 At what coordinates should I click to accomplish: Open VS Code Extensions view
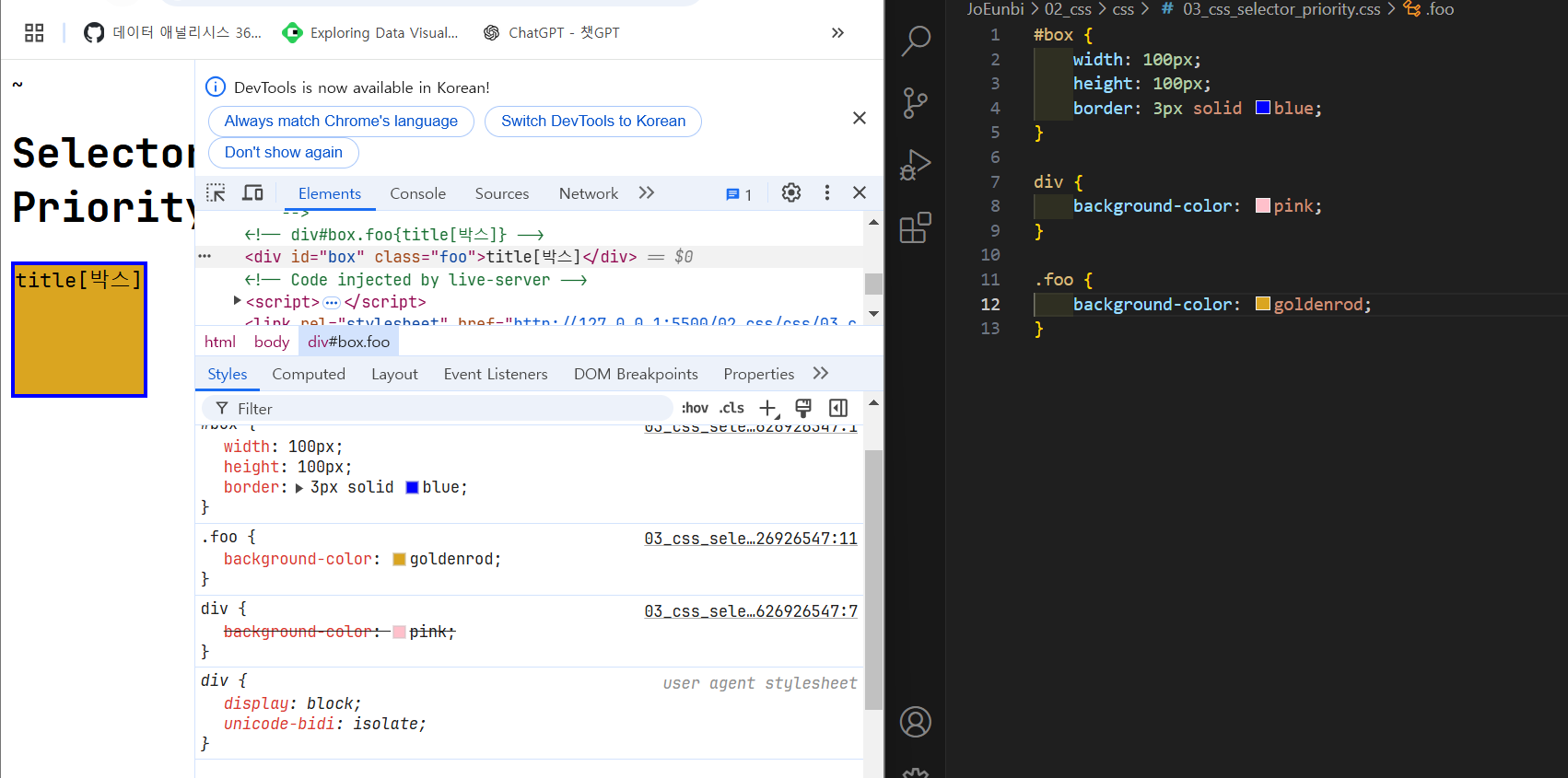point(915,227)
